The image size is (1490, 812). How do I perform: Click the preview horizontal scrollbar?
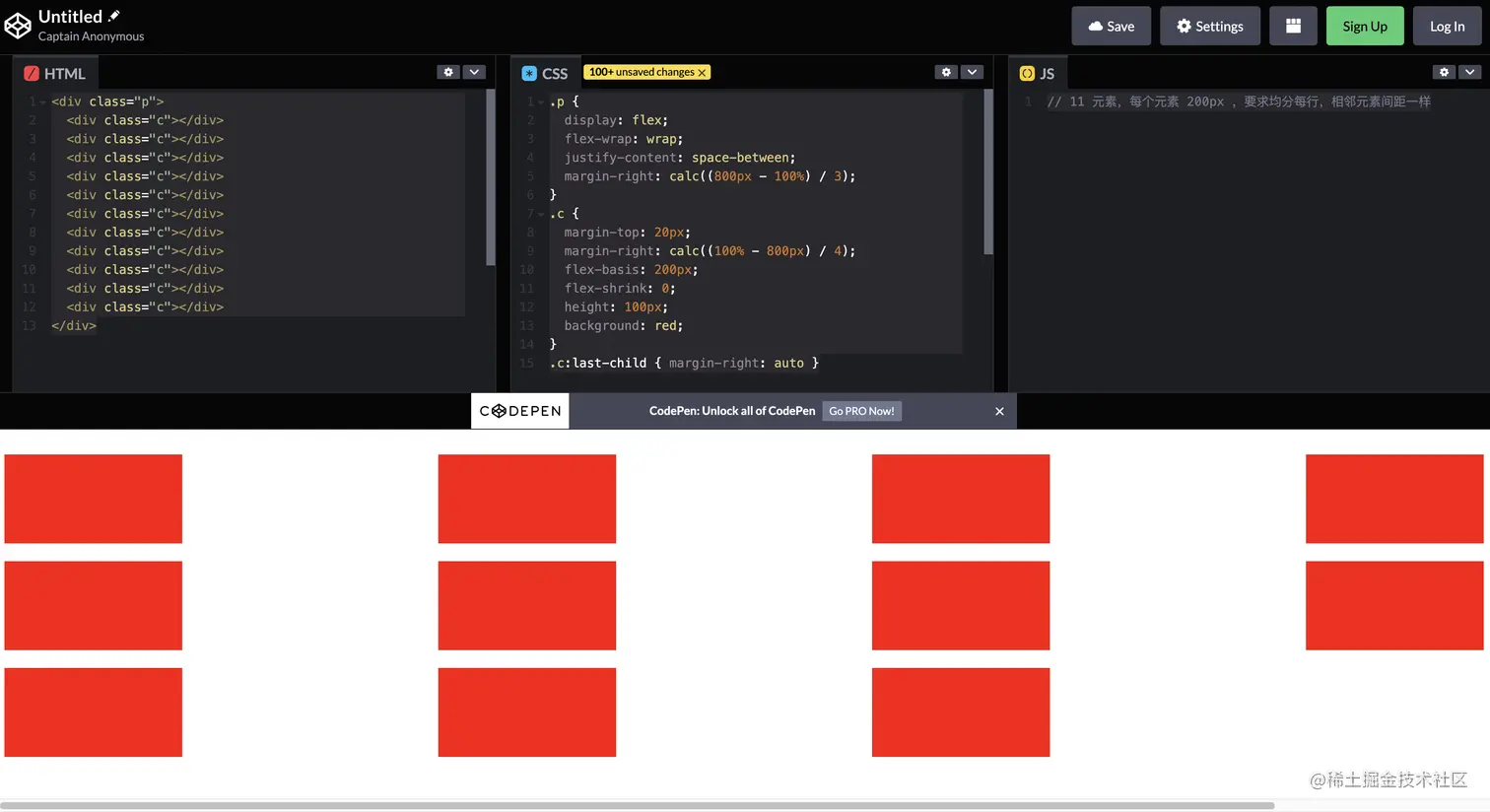637,805
